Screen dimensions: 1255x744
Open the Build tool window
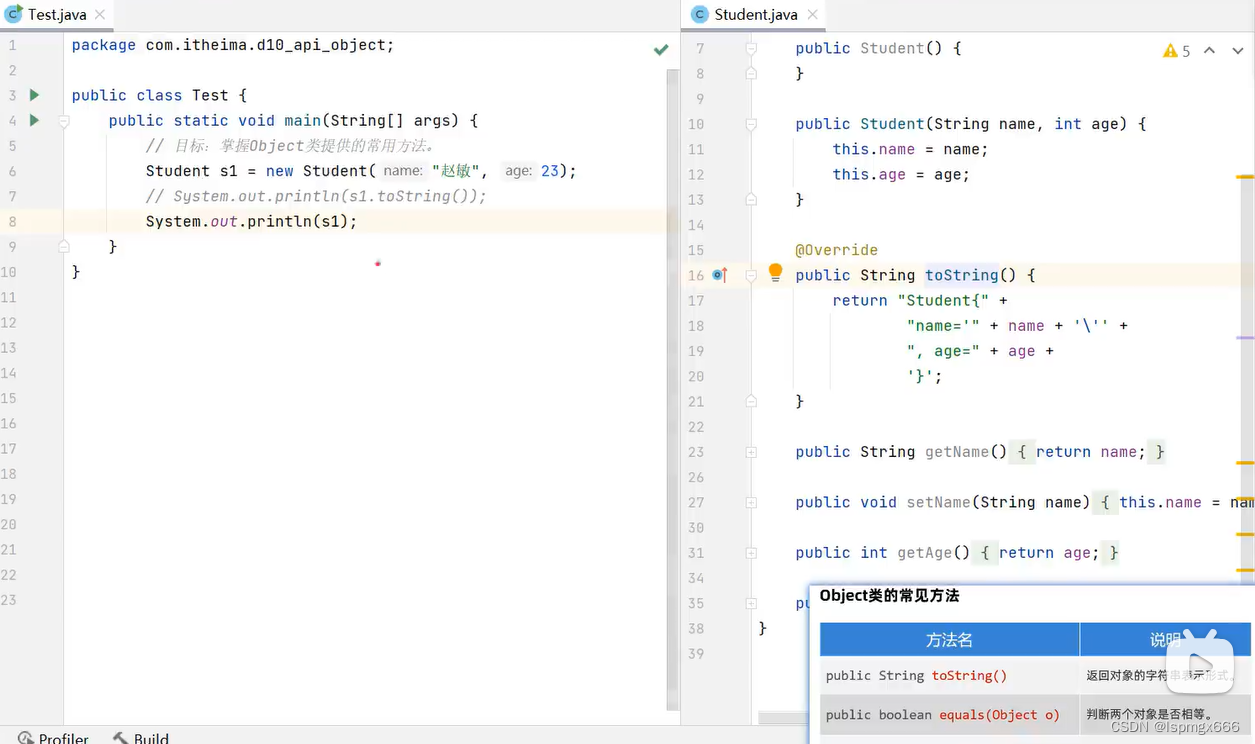pyautogui.click(x=148, y=738)
